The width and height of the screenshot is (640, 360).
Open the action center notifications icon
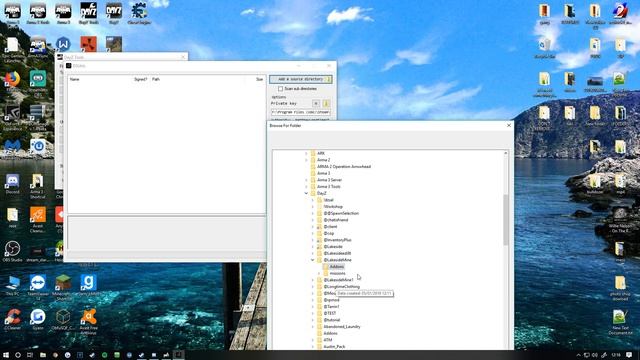click(629, 355)
